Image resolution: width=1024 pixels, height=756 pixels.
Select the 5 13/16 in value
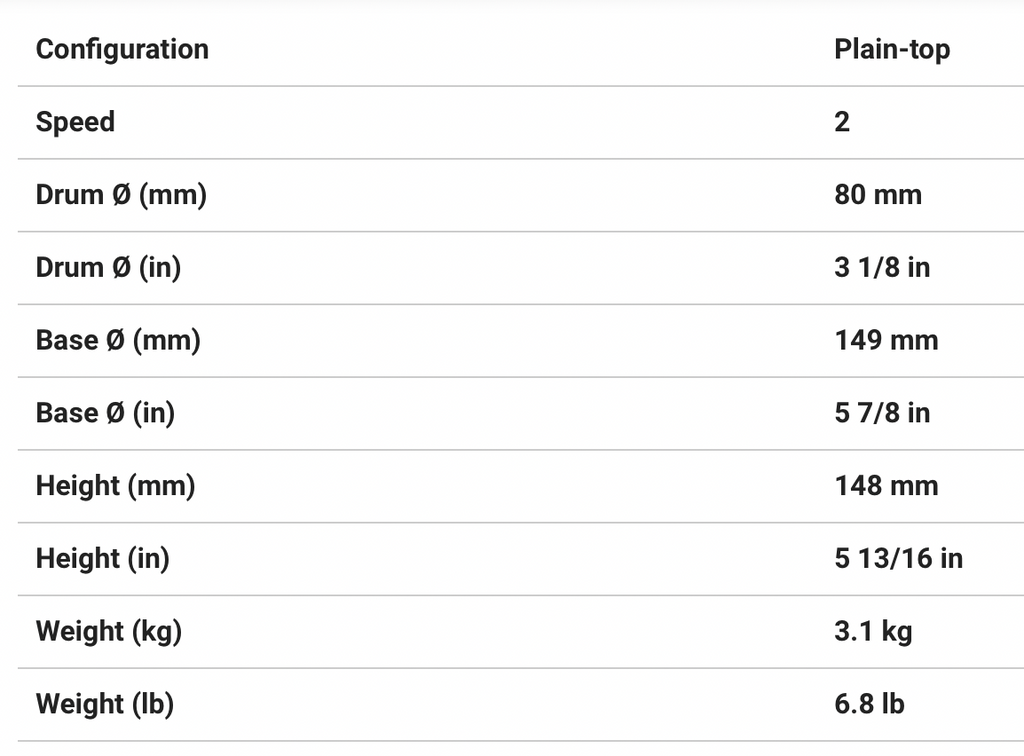click(x=898, y=559)
